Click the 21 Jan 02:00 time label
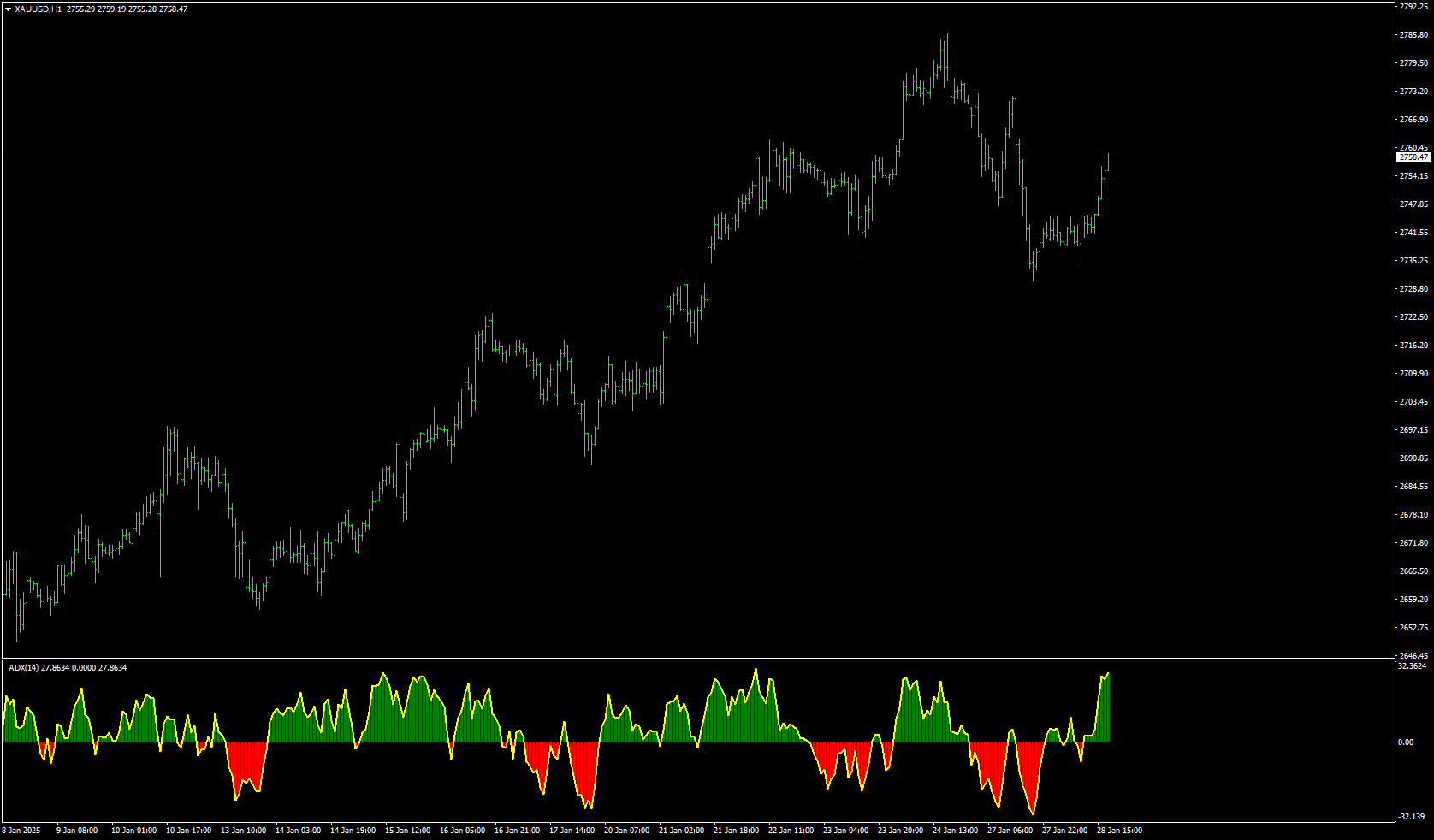1434x840 pixels. point(681,830)
